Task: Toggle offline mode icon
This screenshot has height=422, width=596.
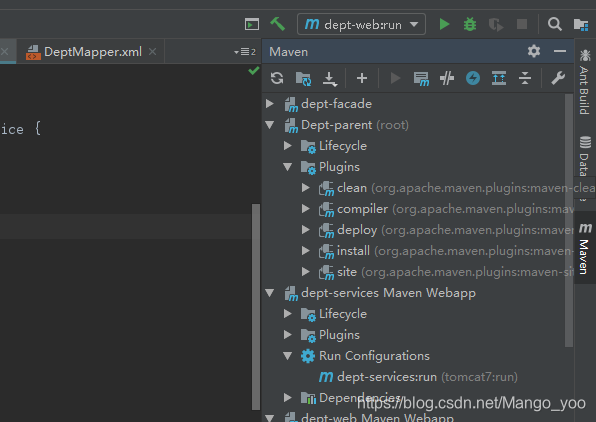Action: (x=447, y=78)
